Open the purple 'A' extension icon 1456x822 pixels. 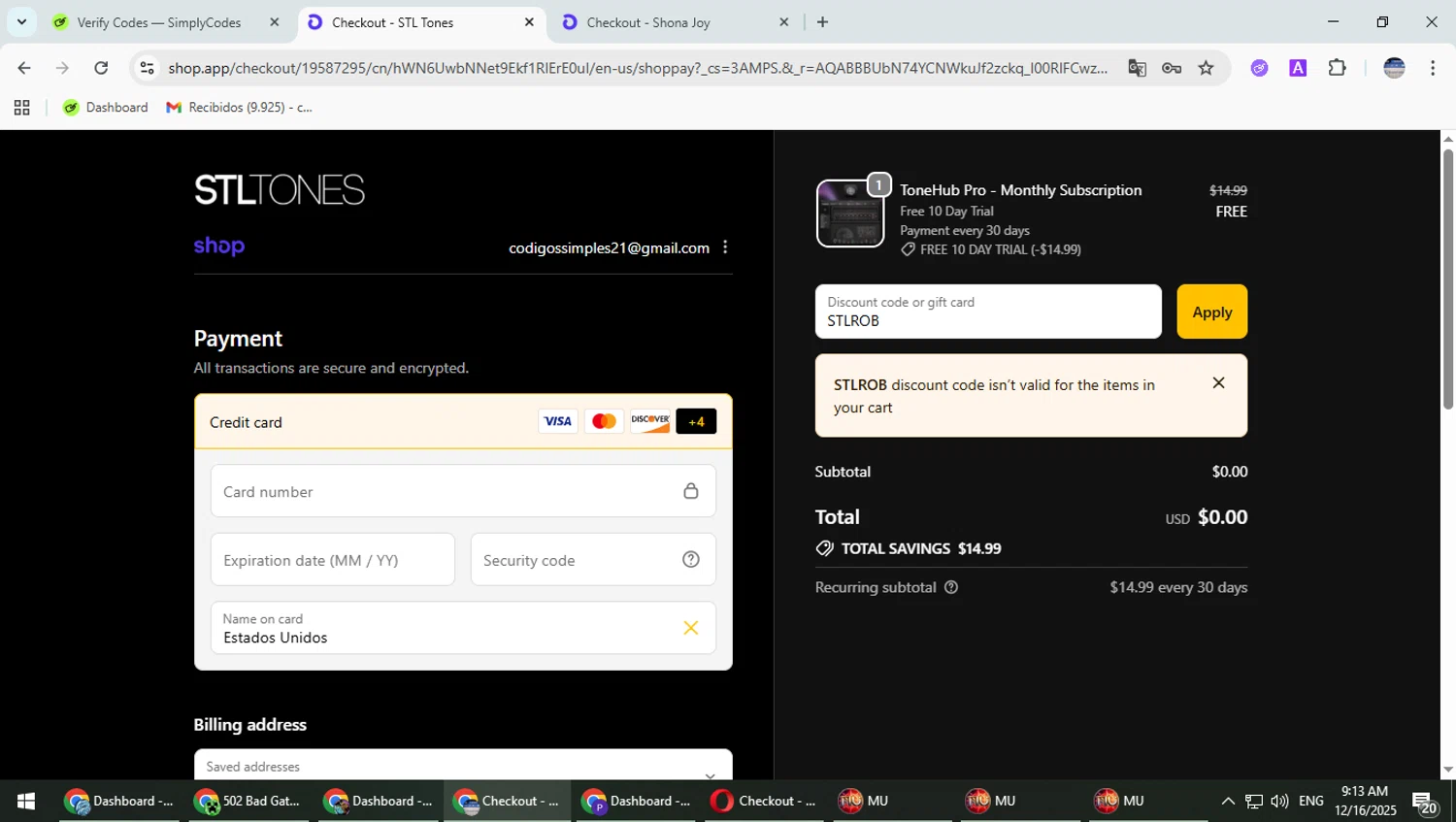pyautogui.click(x=1298, y=68)
